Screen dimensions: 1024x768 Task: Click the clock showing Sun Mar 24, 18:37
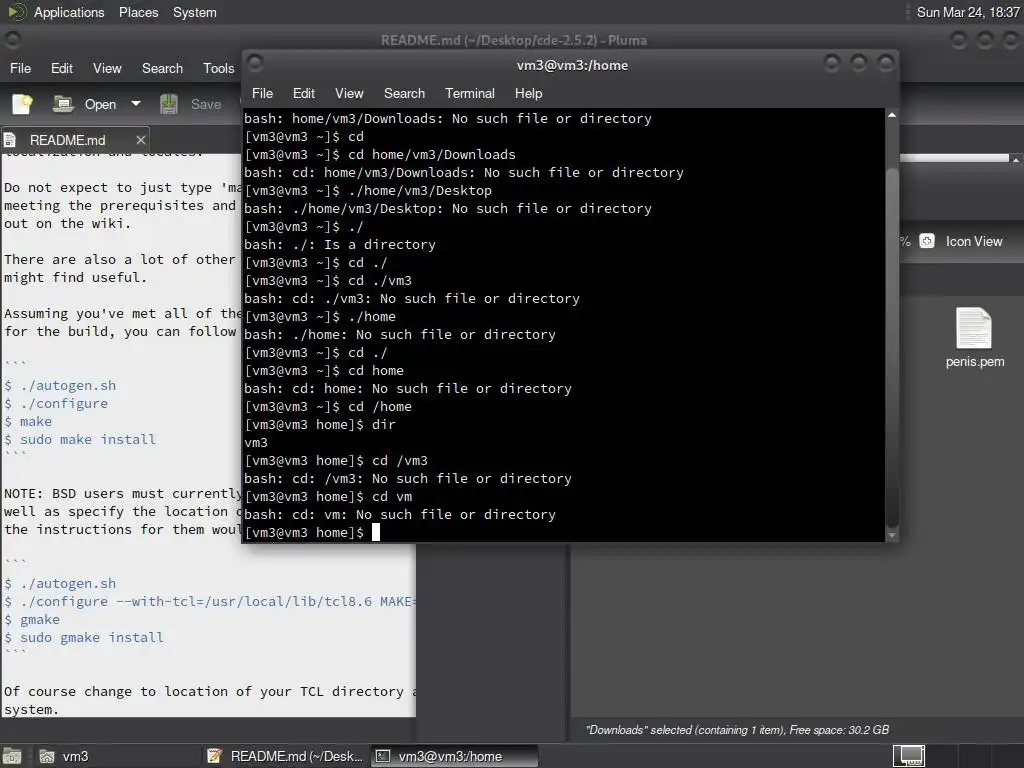967,12
